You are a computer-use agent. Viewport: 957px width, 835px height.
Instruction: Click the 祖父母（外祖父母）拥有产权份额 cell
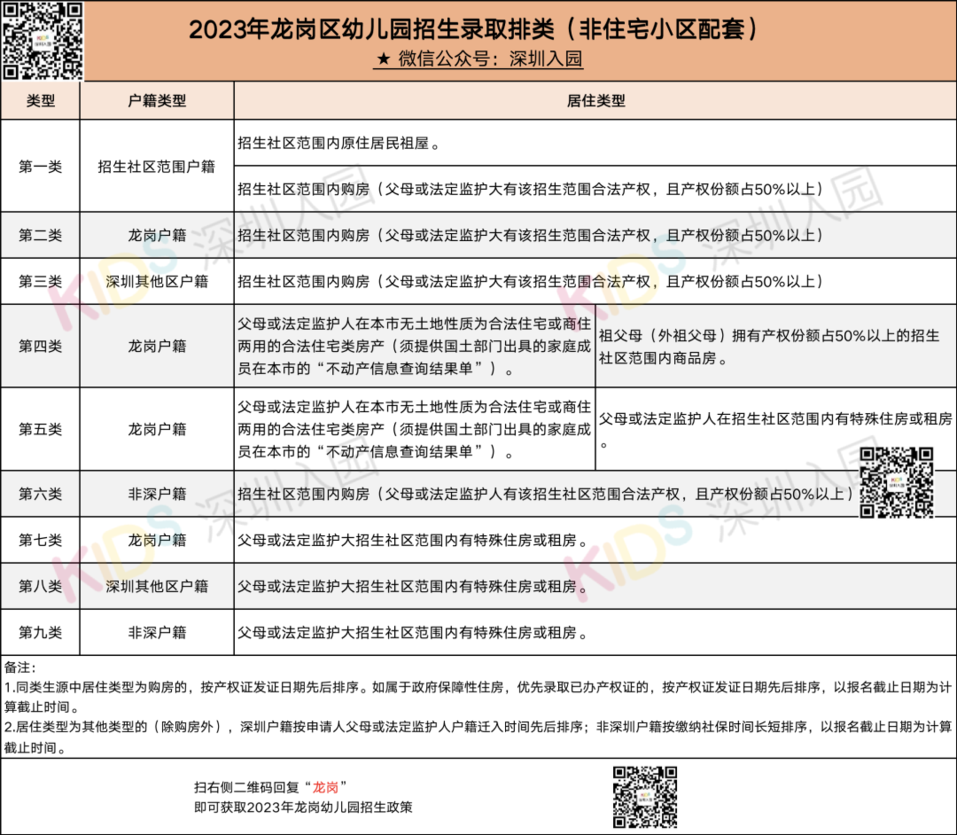coord(776,346)
